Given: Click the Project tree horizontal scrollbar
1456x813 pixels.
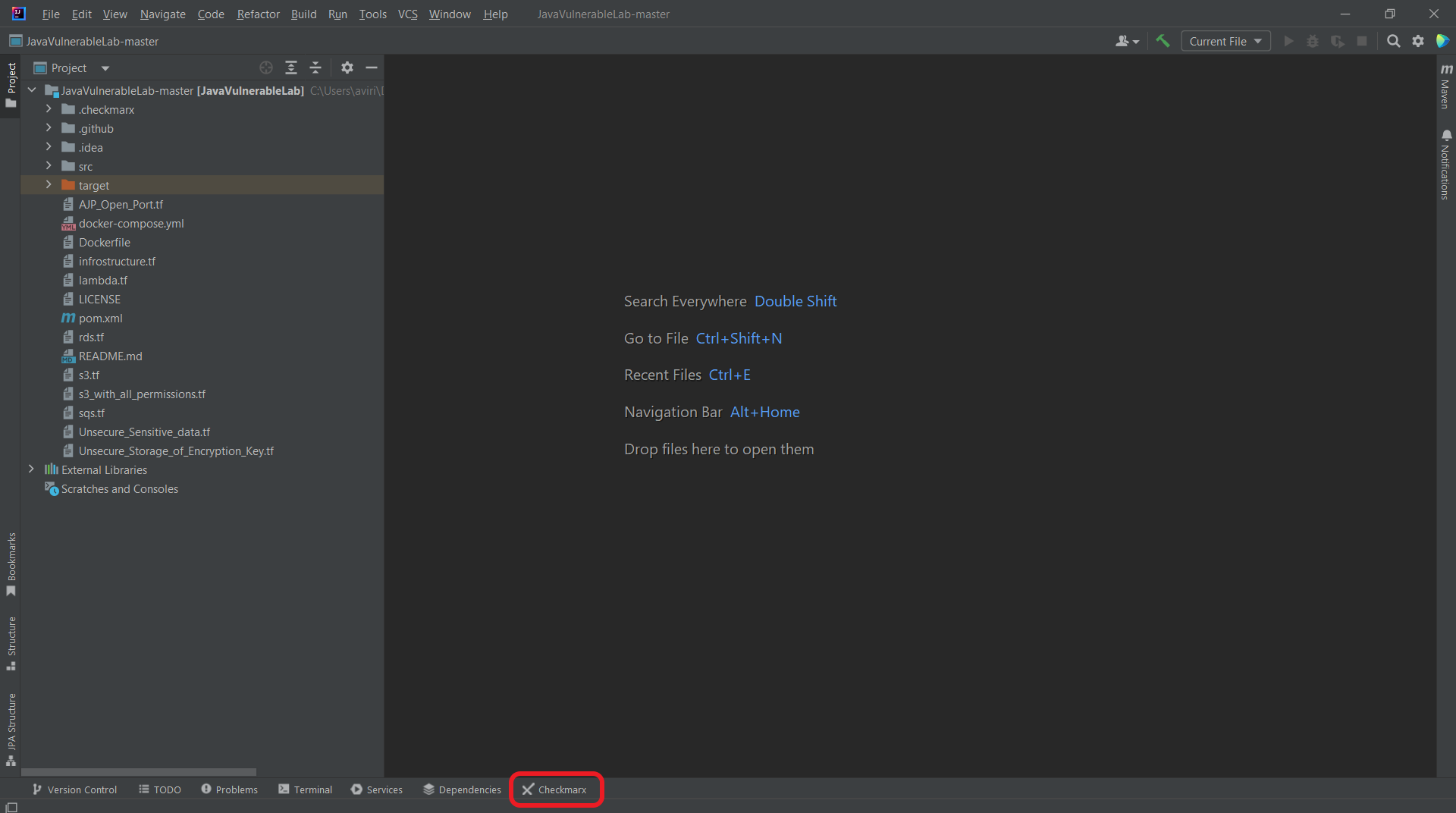Looking at the screenshot, I should (x=139, y=772).
